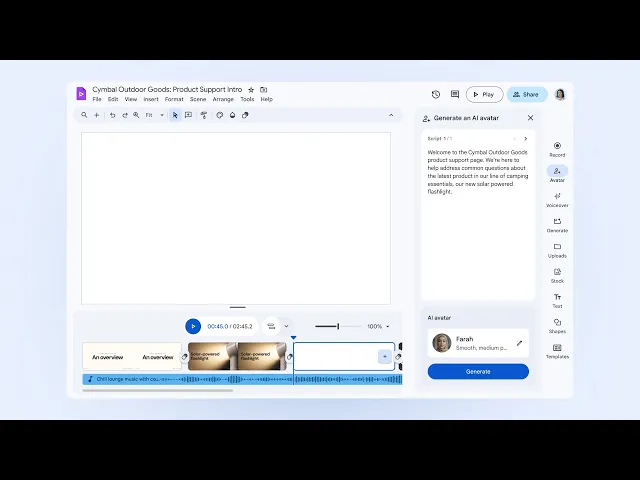Click the add comment toolbar icon
640x480 pixels.
click(188, 115)
